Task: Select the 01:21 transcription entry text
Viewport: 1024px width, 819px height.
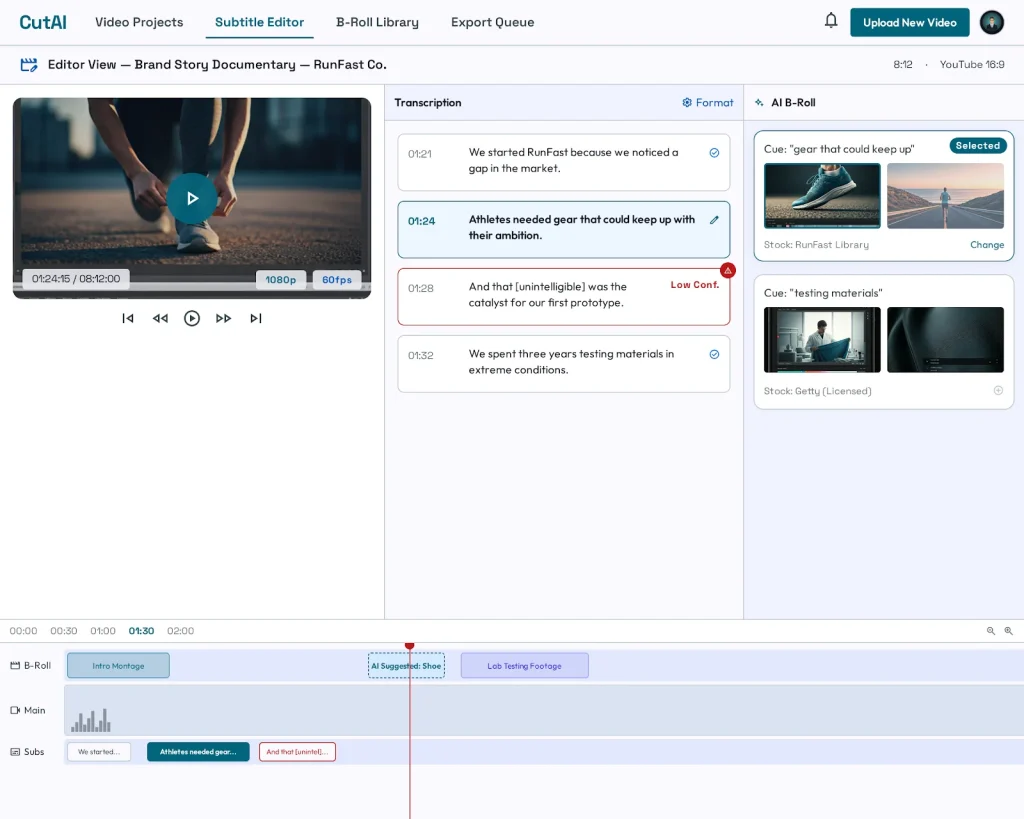Action: [573, 160]
